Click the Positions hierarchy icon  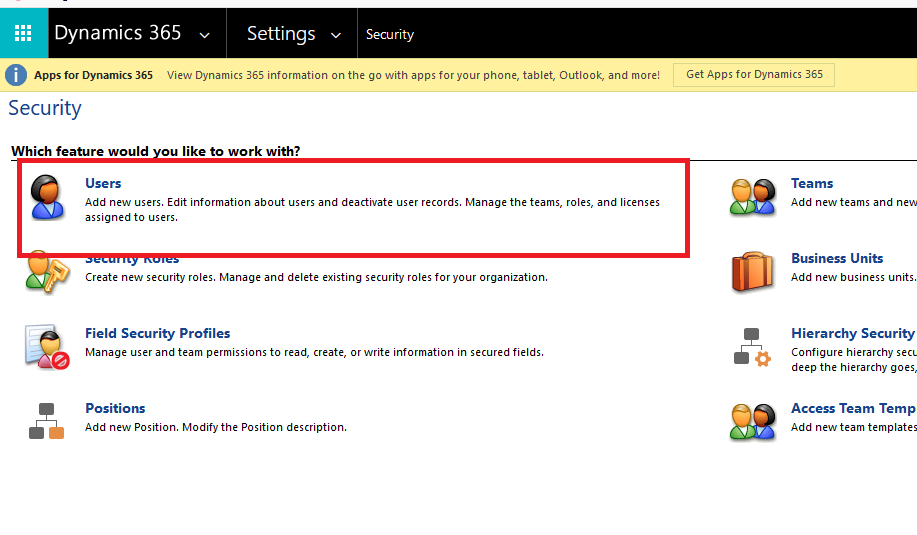click(47, 421)
